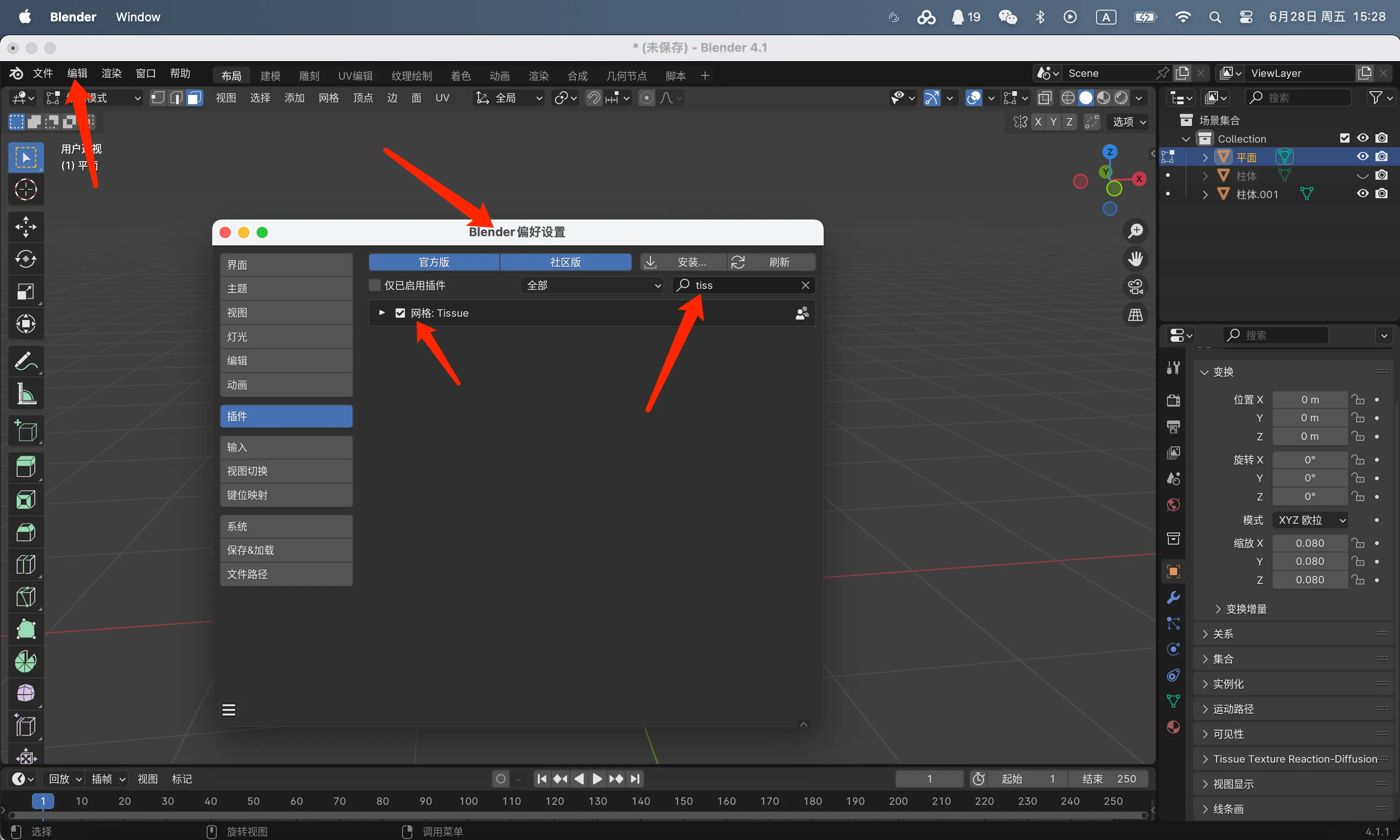
Task: Toggle camera view icon in viewport
Action: [x=1135, y=287]
